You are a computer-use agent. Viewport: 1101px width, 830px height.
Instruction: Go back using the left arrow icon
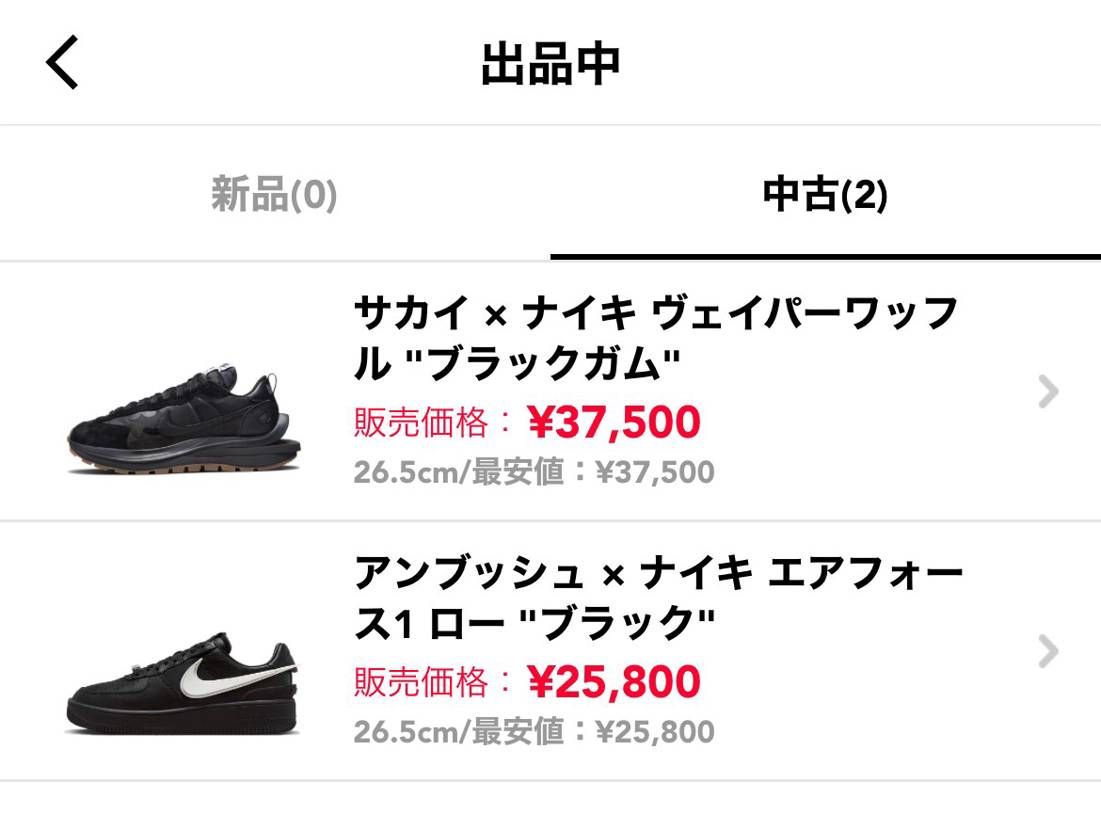62,62
